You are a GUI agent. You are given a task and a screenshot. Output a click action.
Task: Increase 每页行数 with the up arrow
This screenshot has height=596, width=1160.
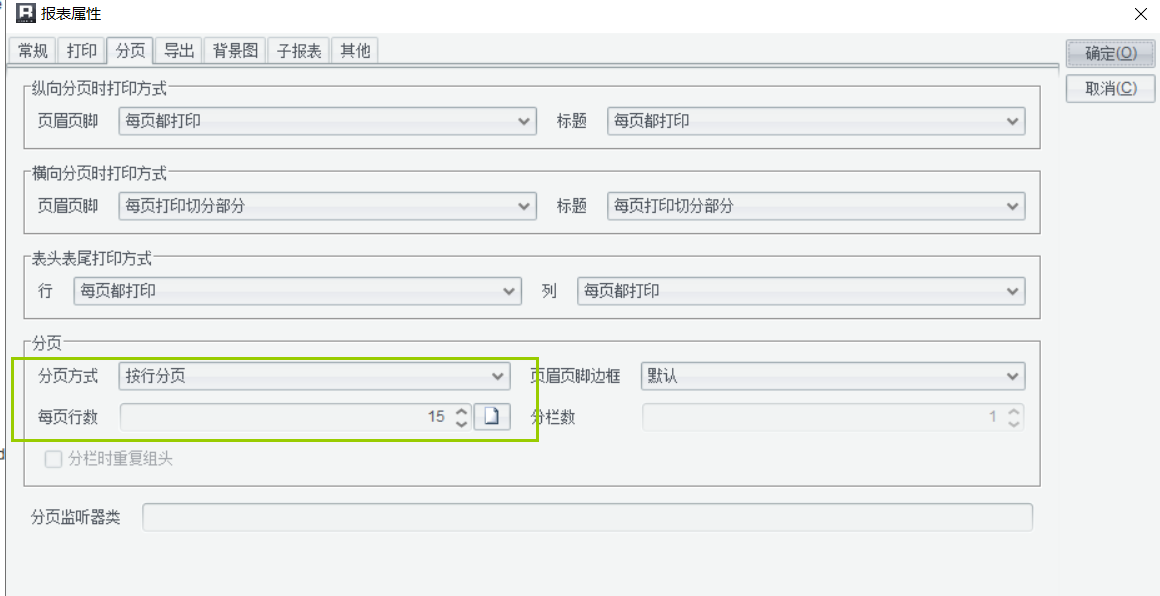coord(461,411)
